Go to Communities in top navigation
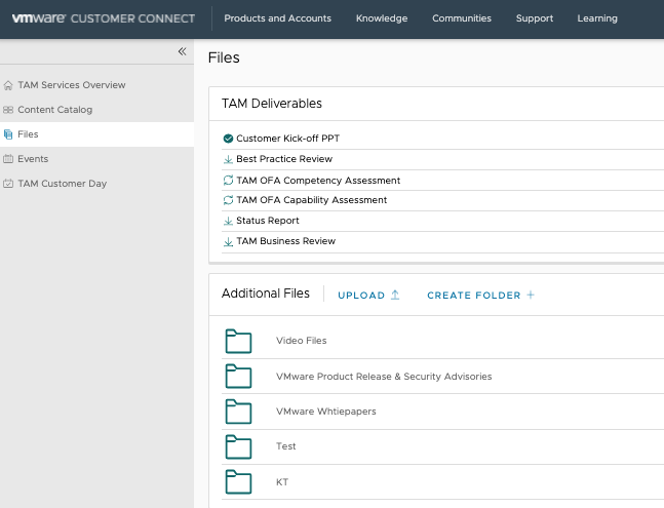The image size is (664, 508). click(x=461, y=18)
